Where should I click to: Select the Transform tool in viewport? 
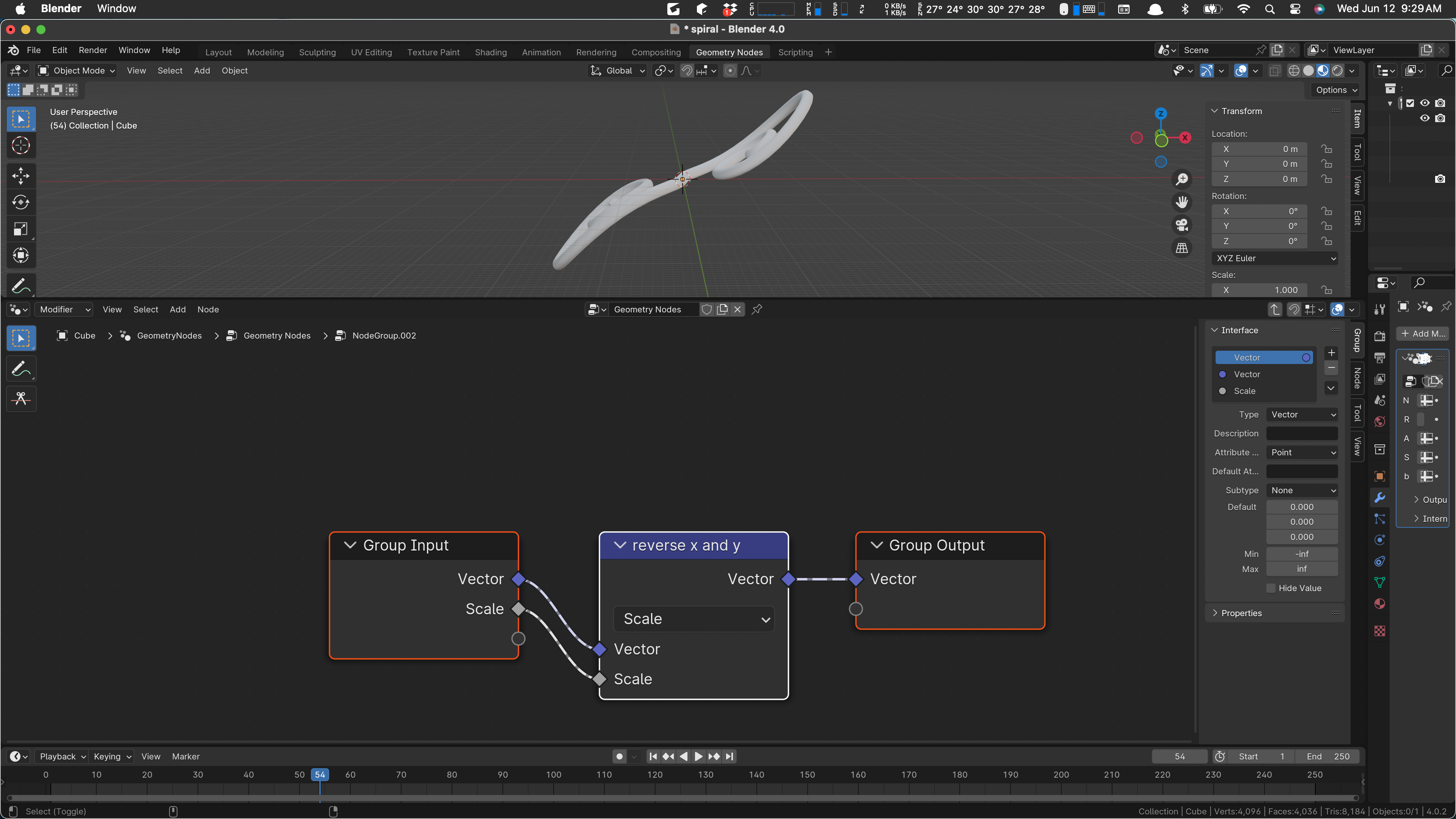tap(21, 256)
